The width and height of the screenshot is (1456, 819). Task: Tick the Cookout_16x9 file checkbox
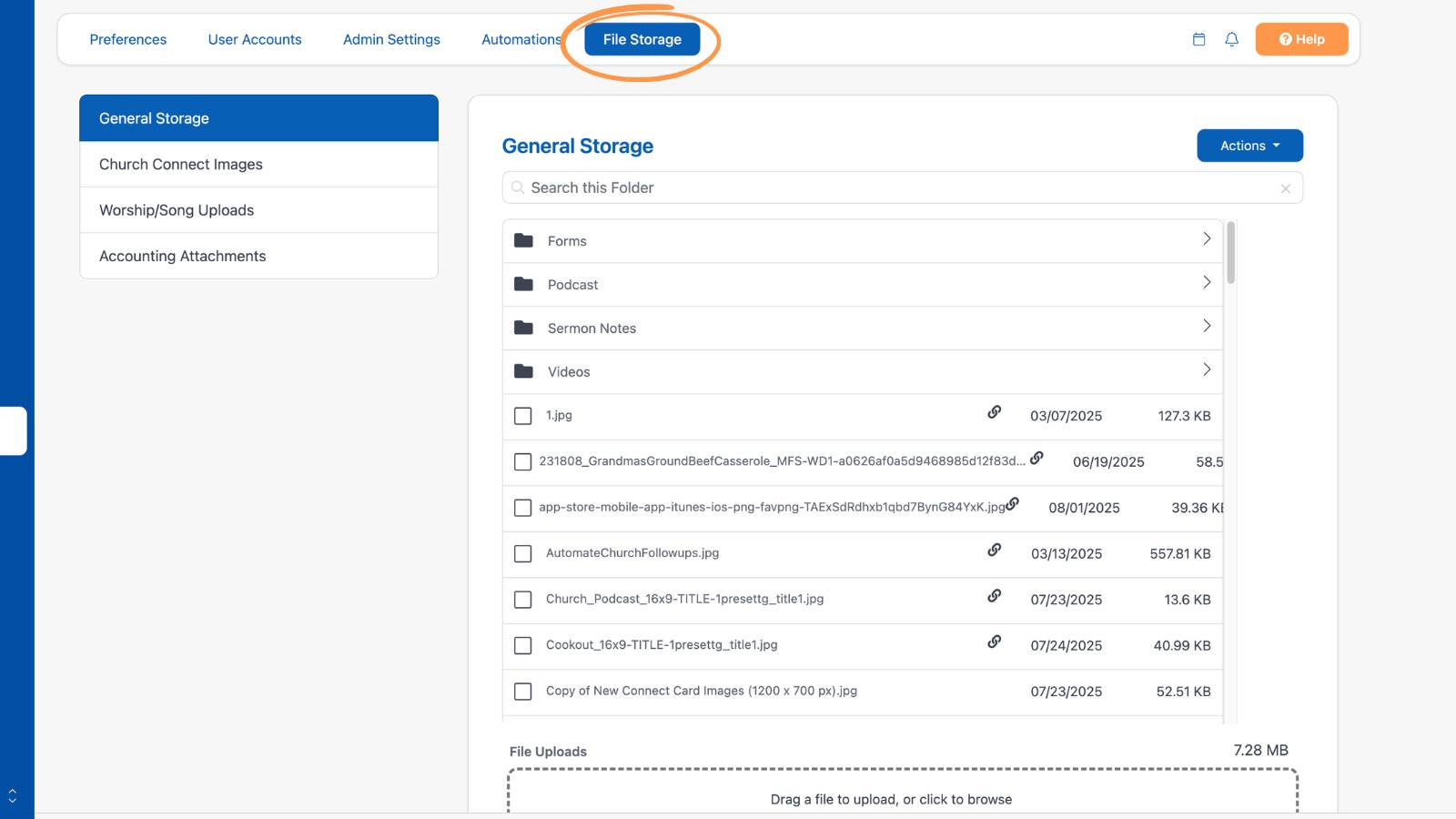(x=523, y=645)
